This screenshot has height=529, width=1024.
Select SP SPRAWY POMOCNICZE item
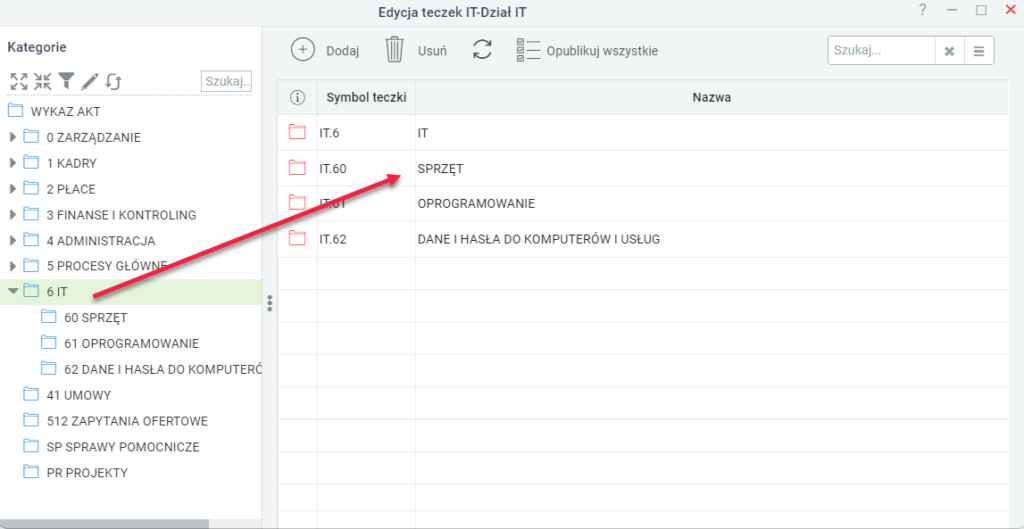coord(123,447)
